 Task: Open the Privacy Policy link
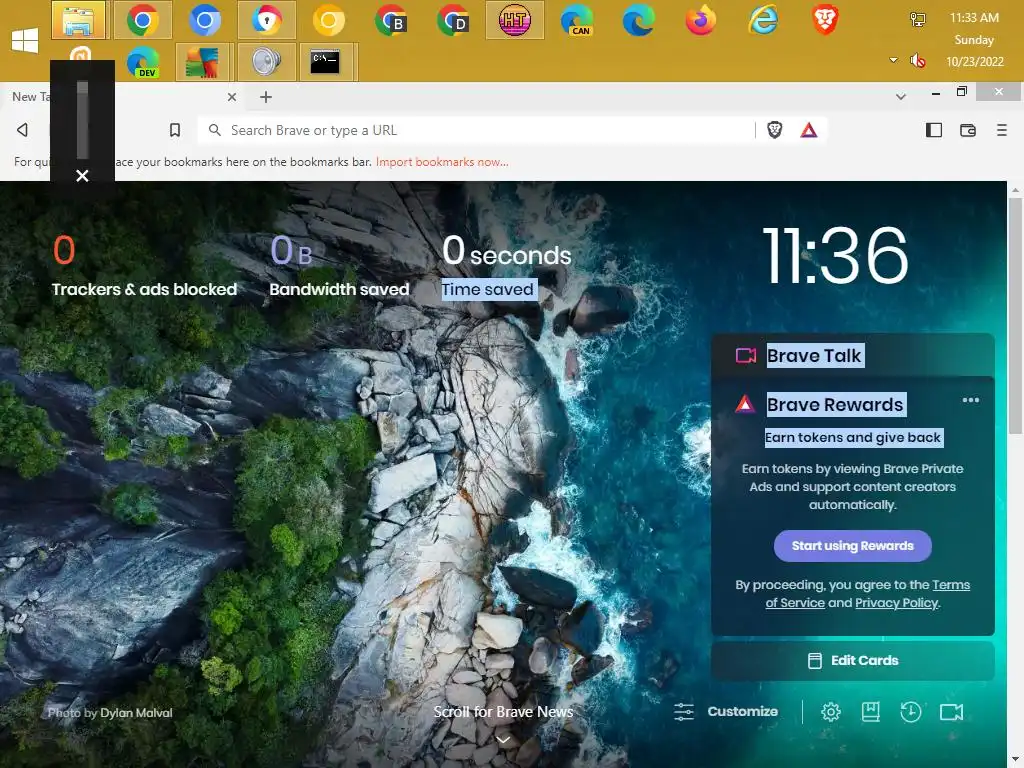[897, 603]
